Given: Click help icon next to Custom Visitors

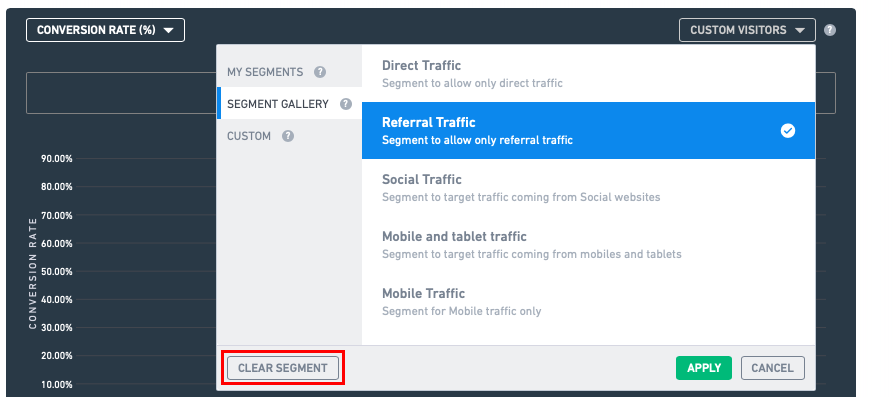Looking at the screenshot, I should (x=830, y=30).
